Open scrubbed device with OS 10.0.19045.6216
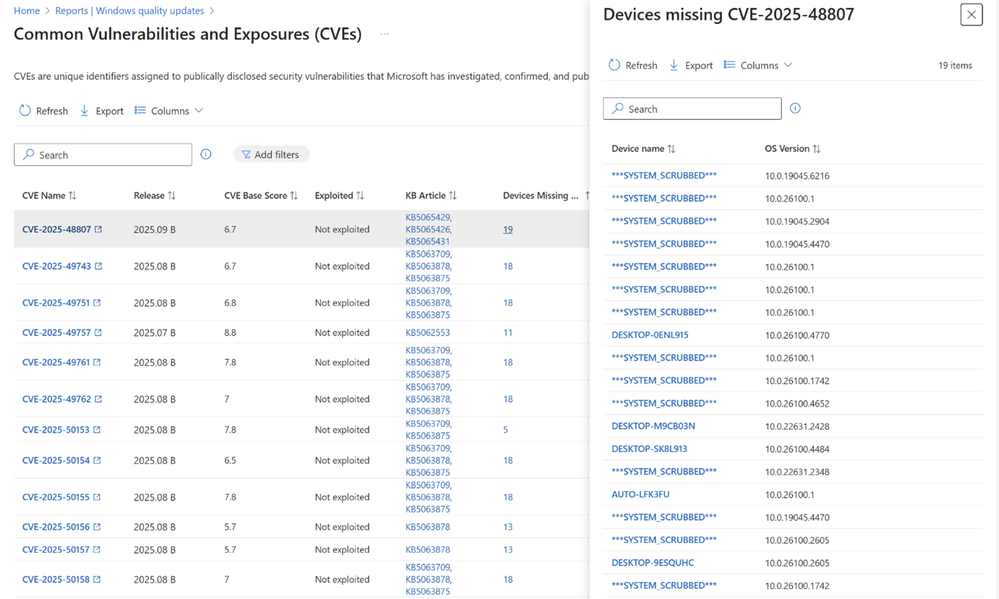999x599 pixels. point(664,175)
